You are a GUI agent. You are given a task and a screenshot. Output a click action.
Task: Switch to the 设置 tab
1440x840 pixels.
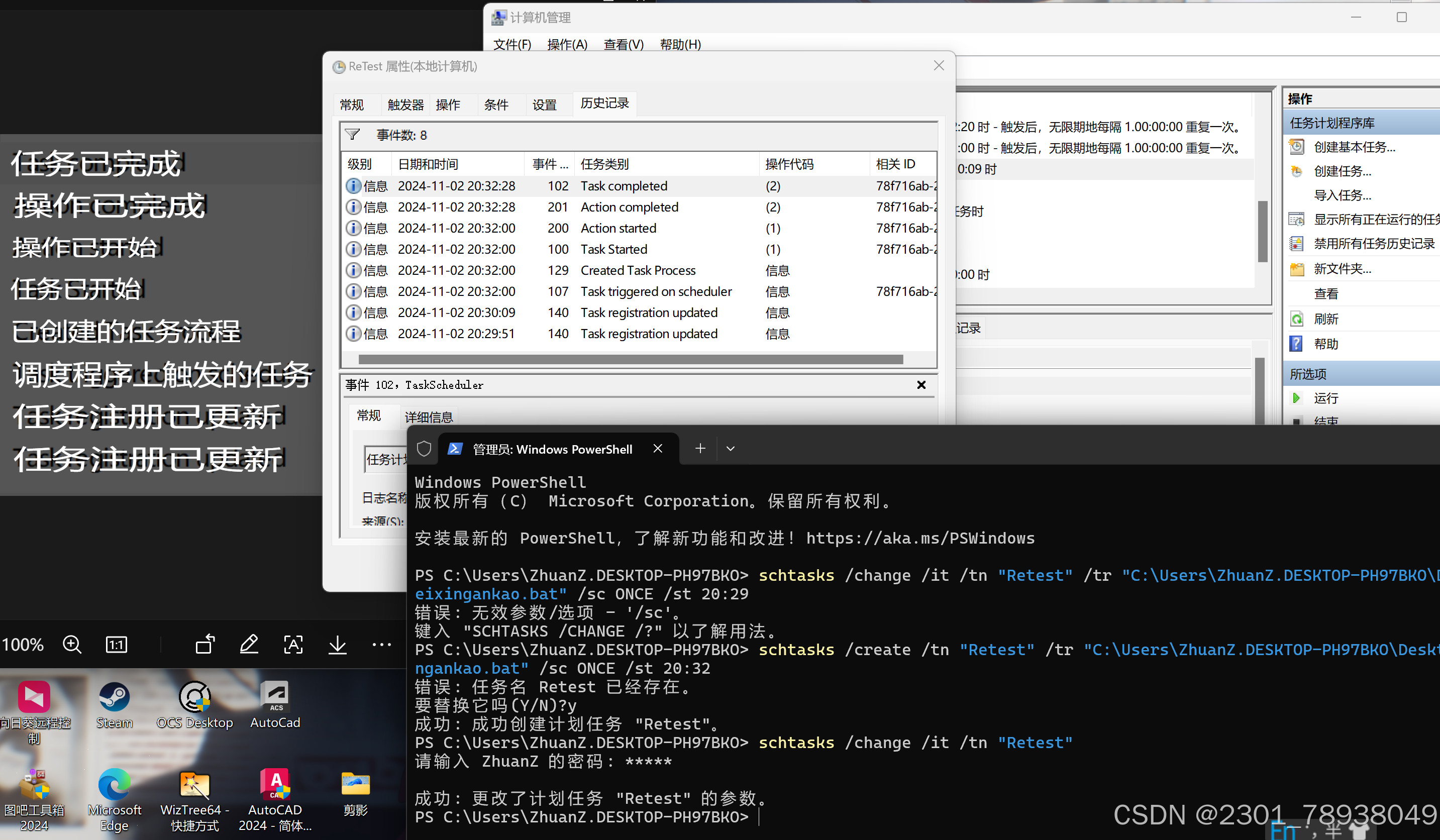point(544,104)
